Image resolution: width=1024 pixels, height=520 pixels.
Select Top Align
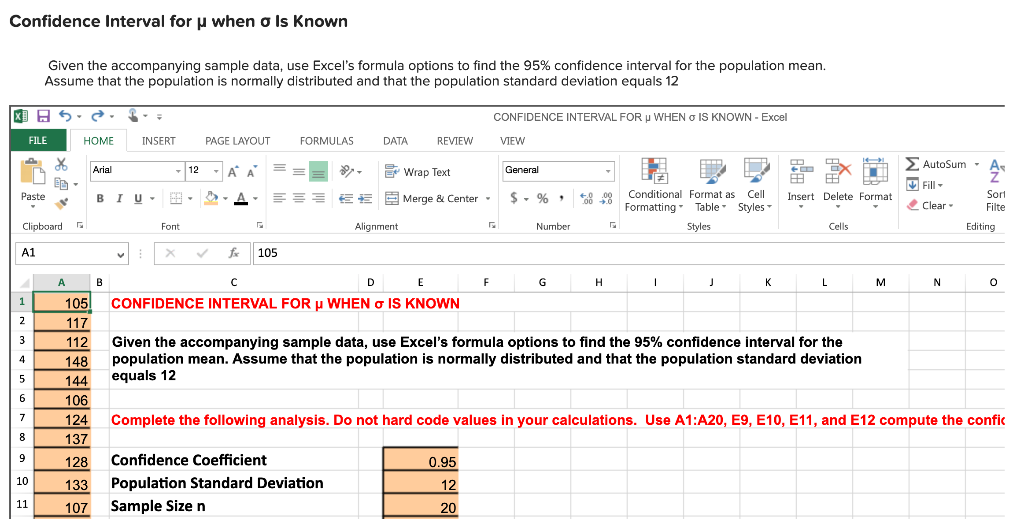[x=280, y=169]
